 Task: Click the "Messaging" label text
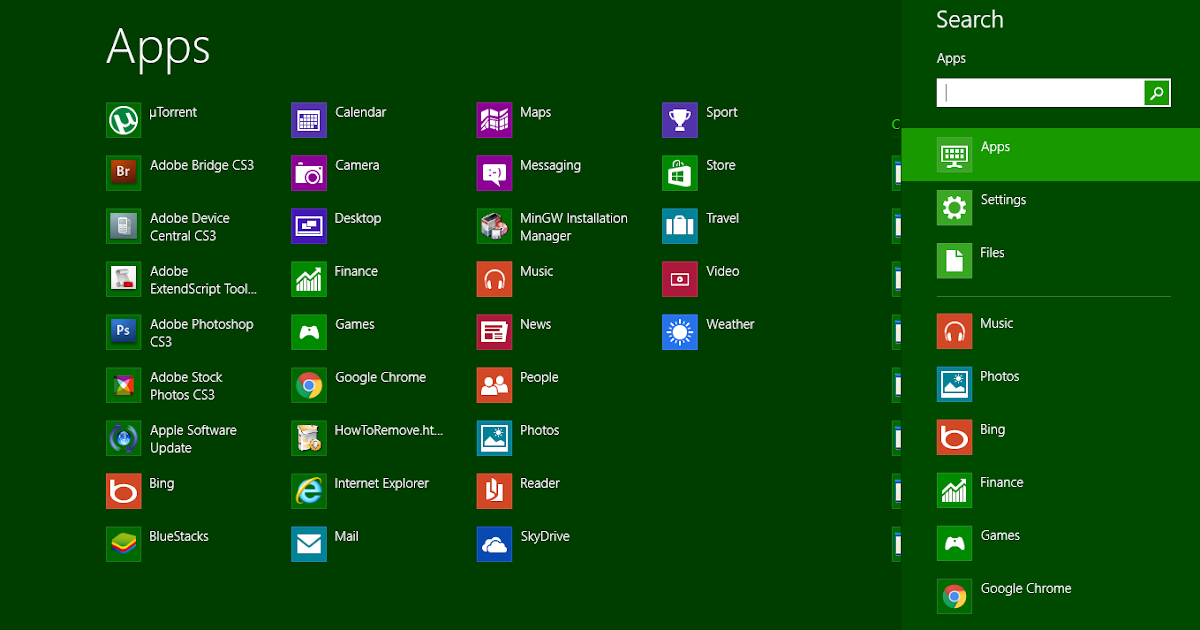coord(550,165)
